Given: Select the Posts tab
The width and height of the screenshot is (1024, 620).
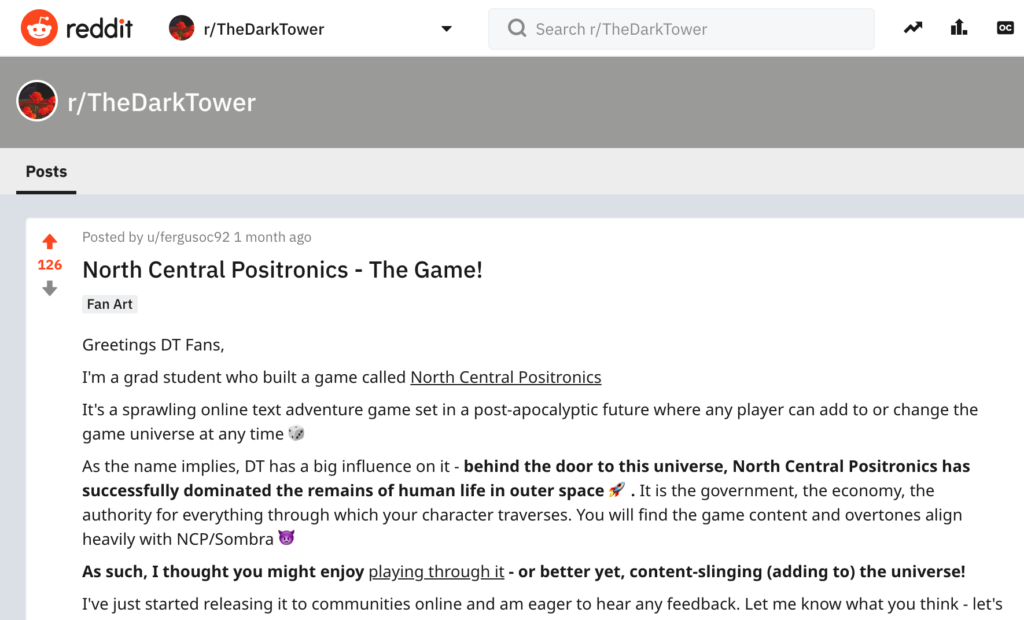Looking at the screenshot, I should point(46,172).
